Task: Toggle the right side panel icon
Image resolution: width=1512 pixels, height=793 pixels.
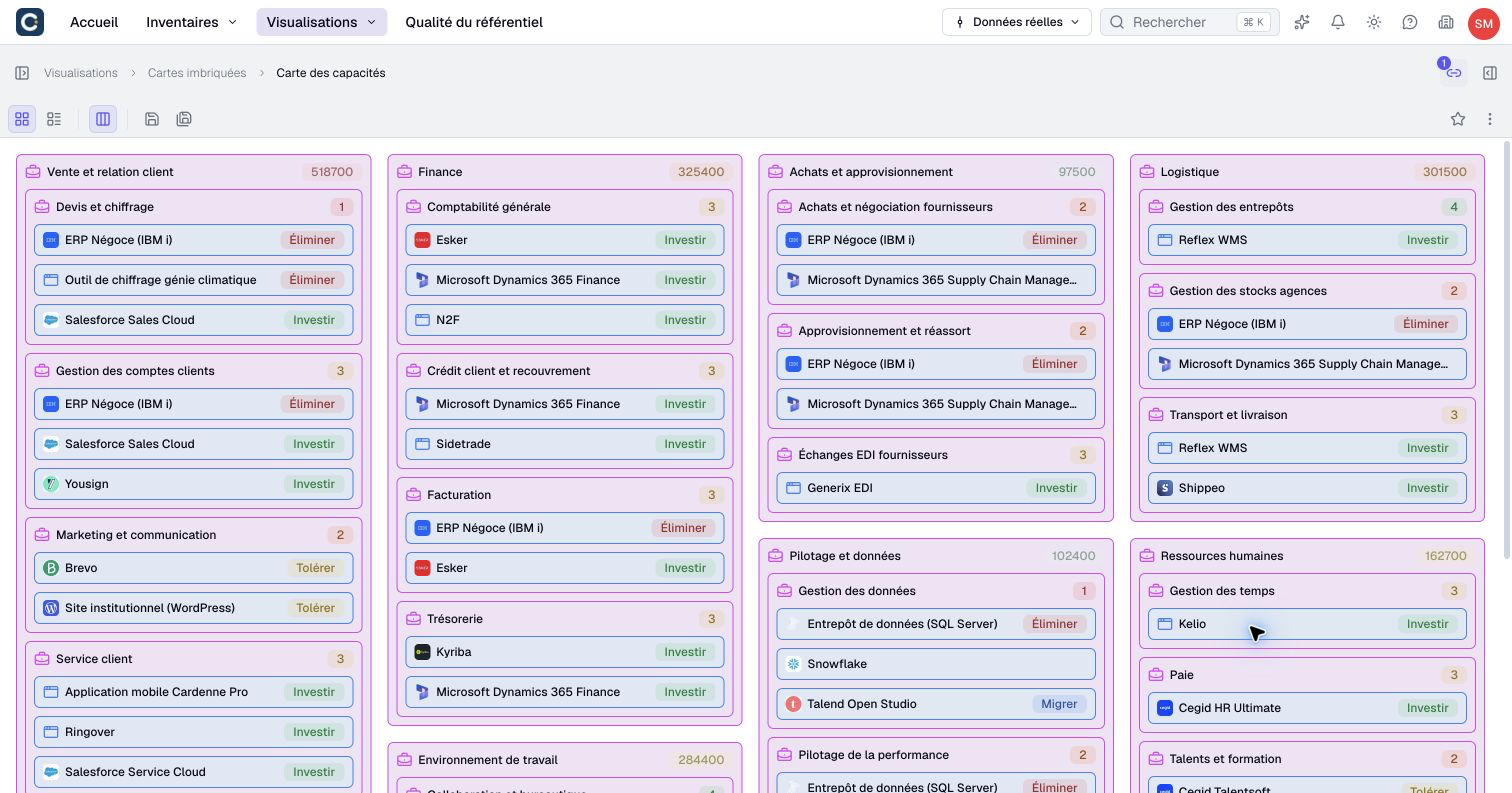Action: pos(1490,73)
